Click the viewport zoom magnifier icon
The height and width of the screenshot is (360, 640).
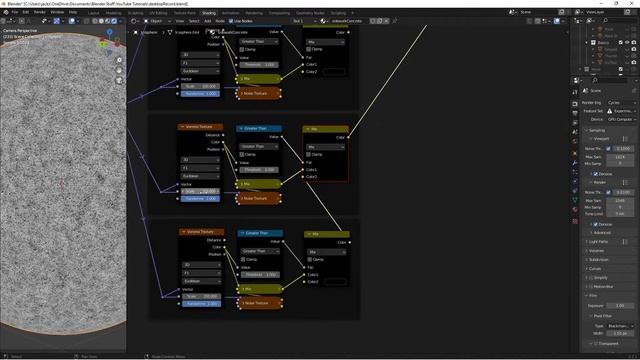(x=119, y=60)
